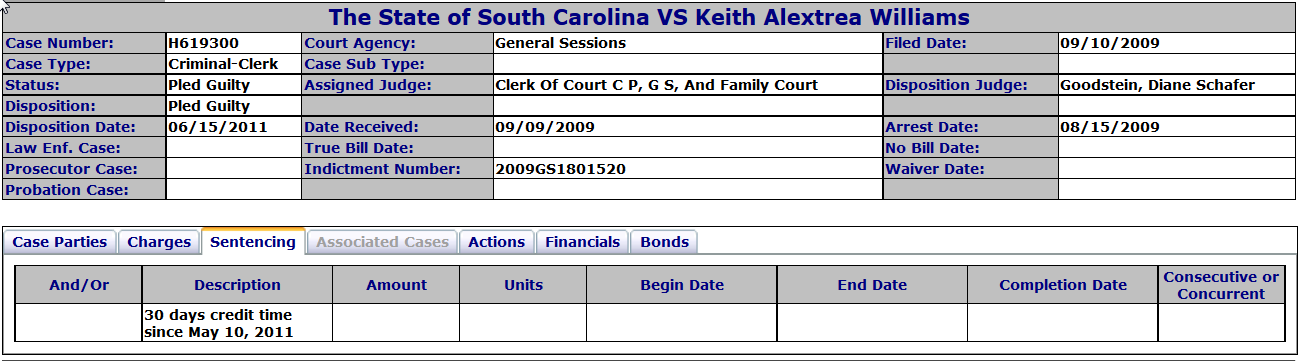
Task: Click the Consecutive or Concurrent header
Action: click(x=1221, y=285)
